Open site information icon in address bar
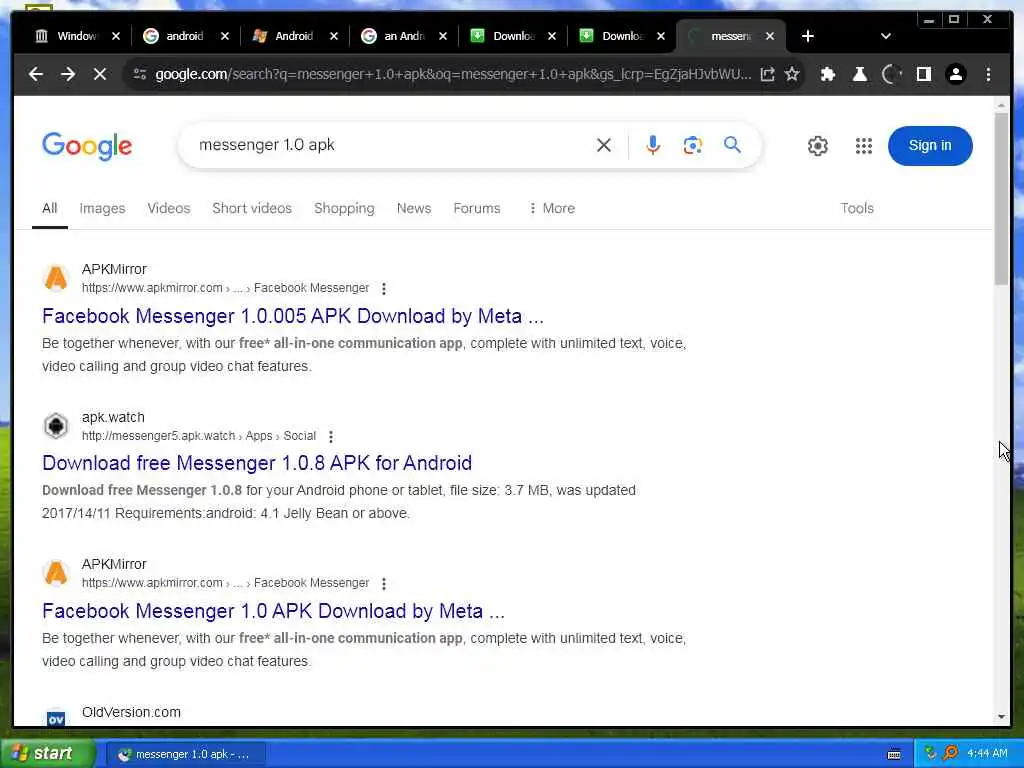Viewport: 1024px width, 768px height. 140,74
